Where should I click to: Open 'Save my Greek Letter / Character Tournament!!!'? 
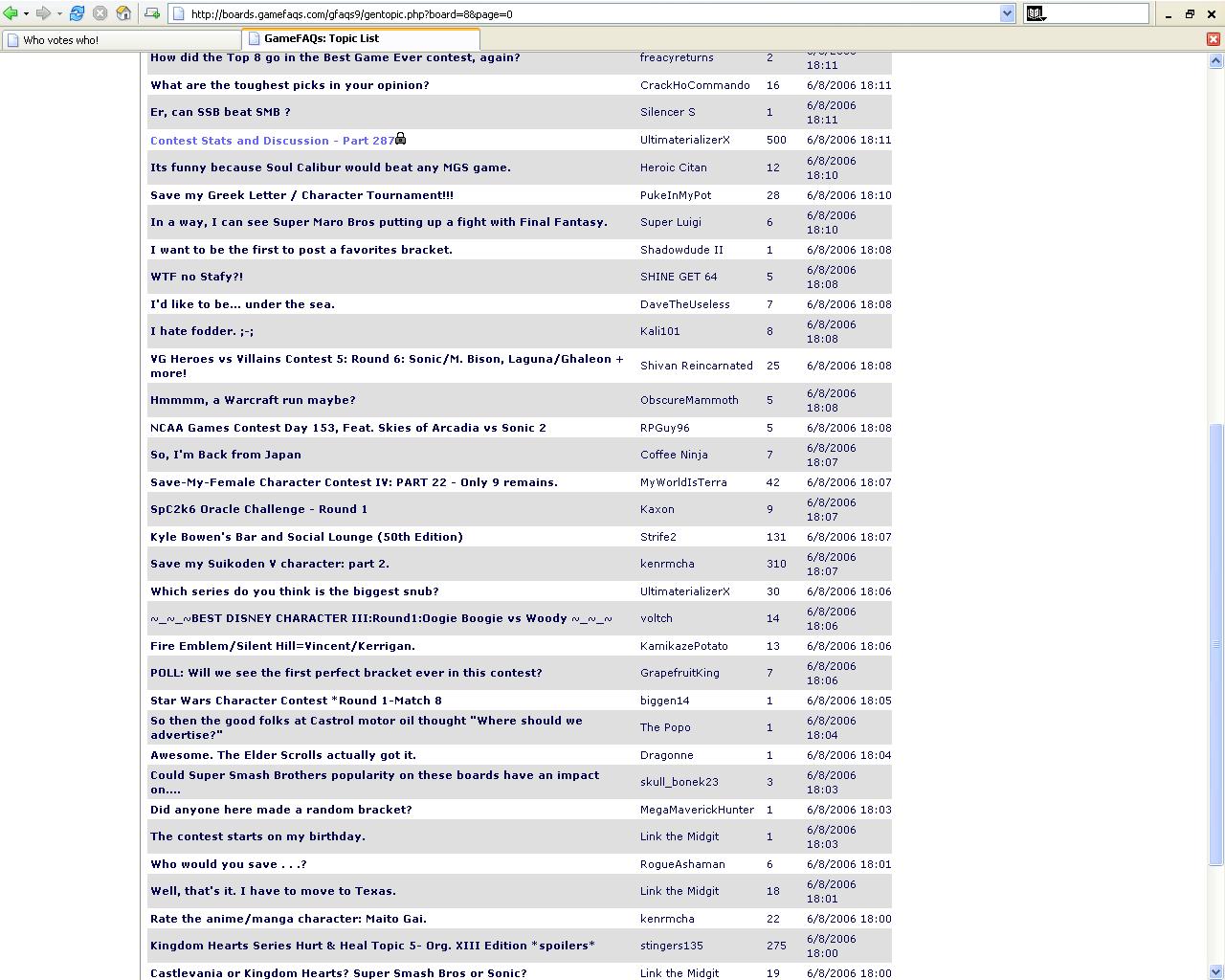(301, 195)
